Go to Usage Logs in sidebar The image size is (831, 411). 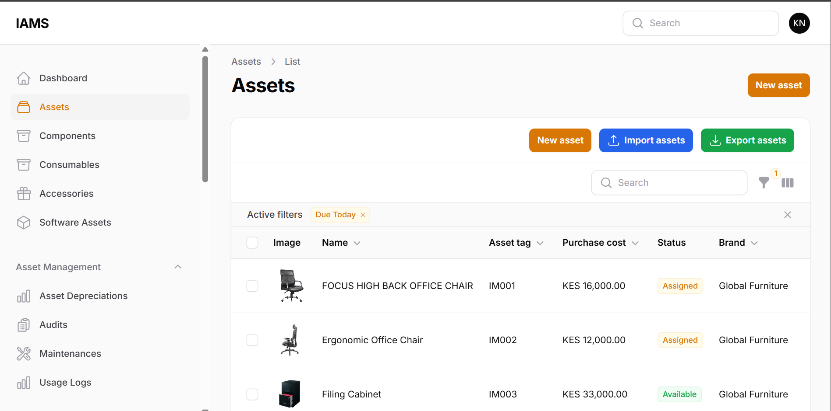(69, 383)
